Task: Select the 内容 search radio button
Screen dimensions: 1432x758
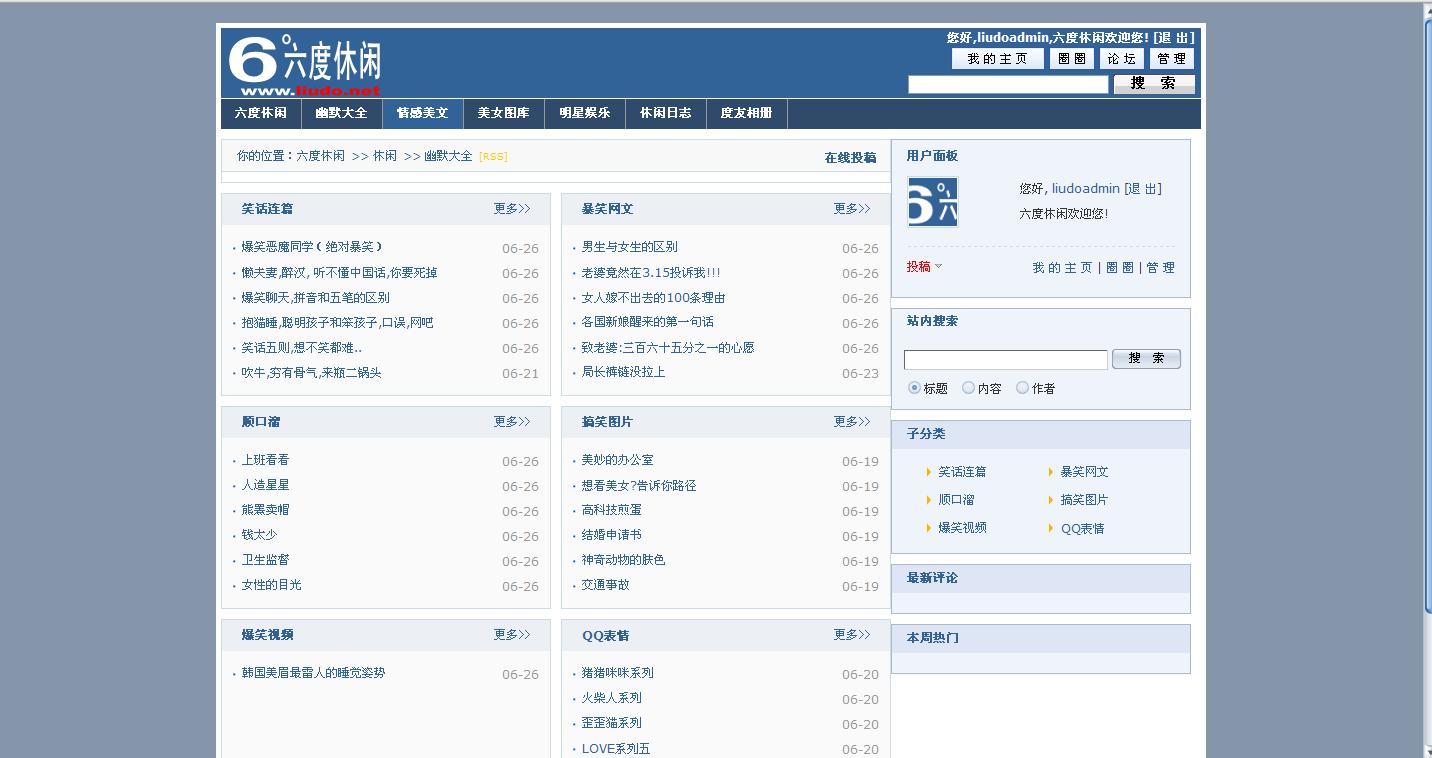Action: (x=968, y=388)
